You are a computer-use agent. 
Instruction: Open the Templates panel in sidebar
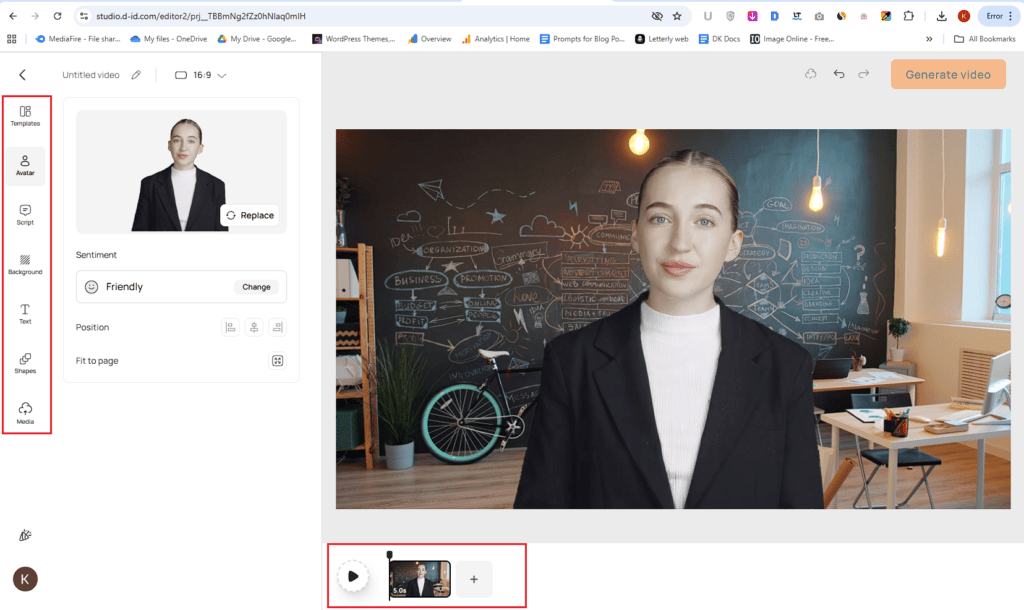point(25,116)
